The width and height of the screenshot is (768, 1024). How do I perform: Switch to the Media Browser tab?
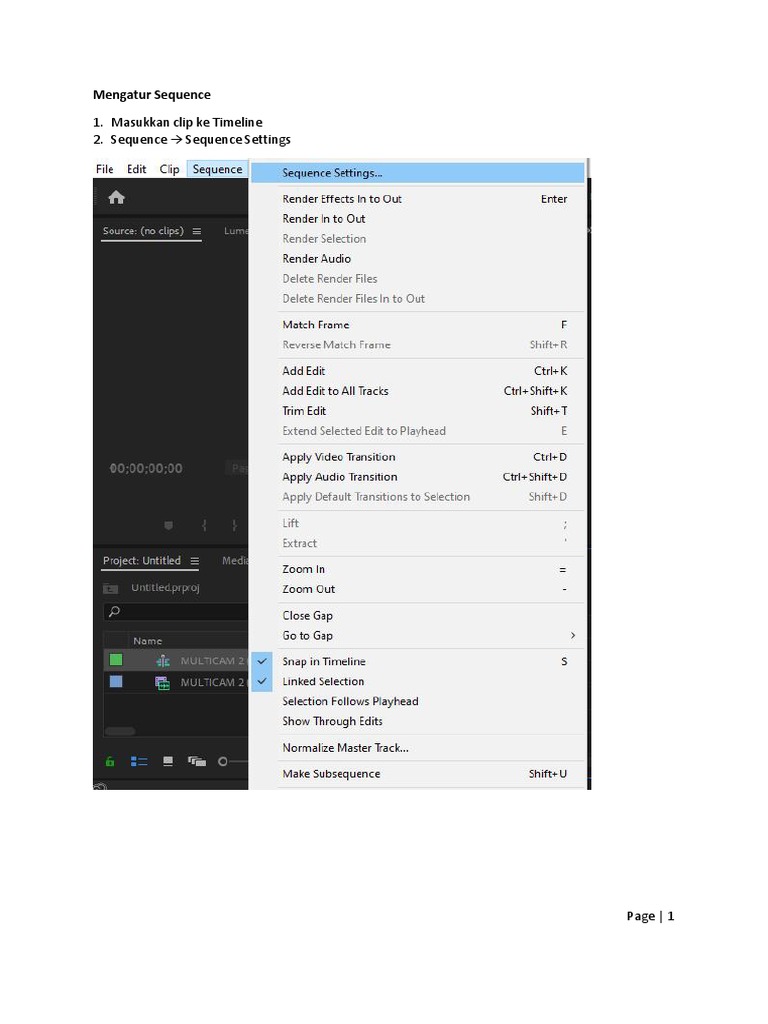(235, 561)
